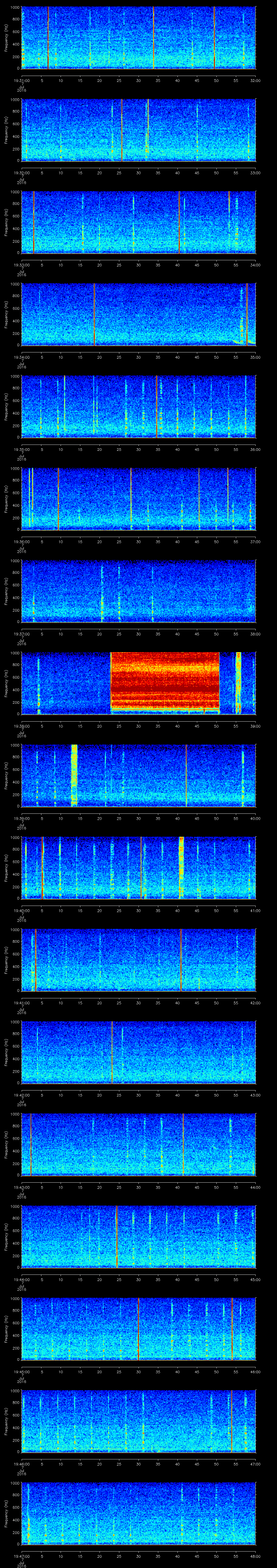
Task: Click the 38:00 end-time axis label
Action: 255,634
